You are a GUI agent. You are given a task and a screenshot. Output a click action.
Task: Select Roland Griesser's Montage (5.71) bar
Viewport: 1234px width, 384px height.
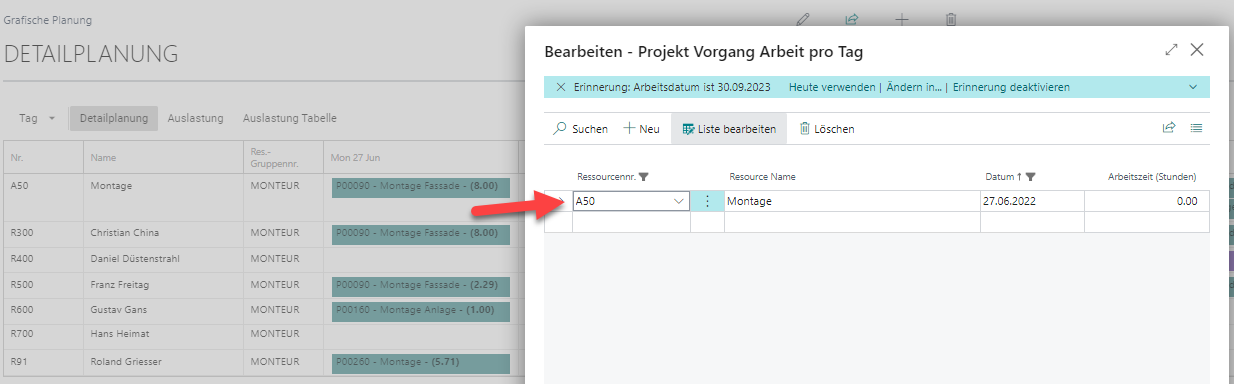pos(420,362)
